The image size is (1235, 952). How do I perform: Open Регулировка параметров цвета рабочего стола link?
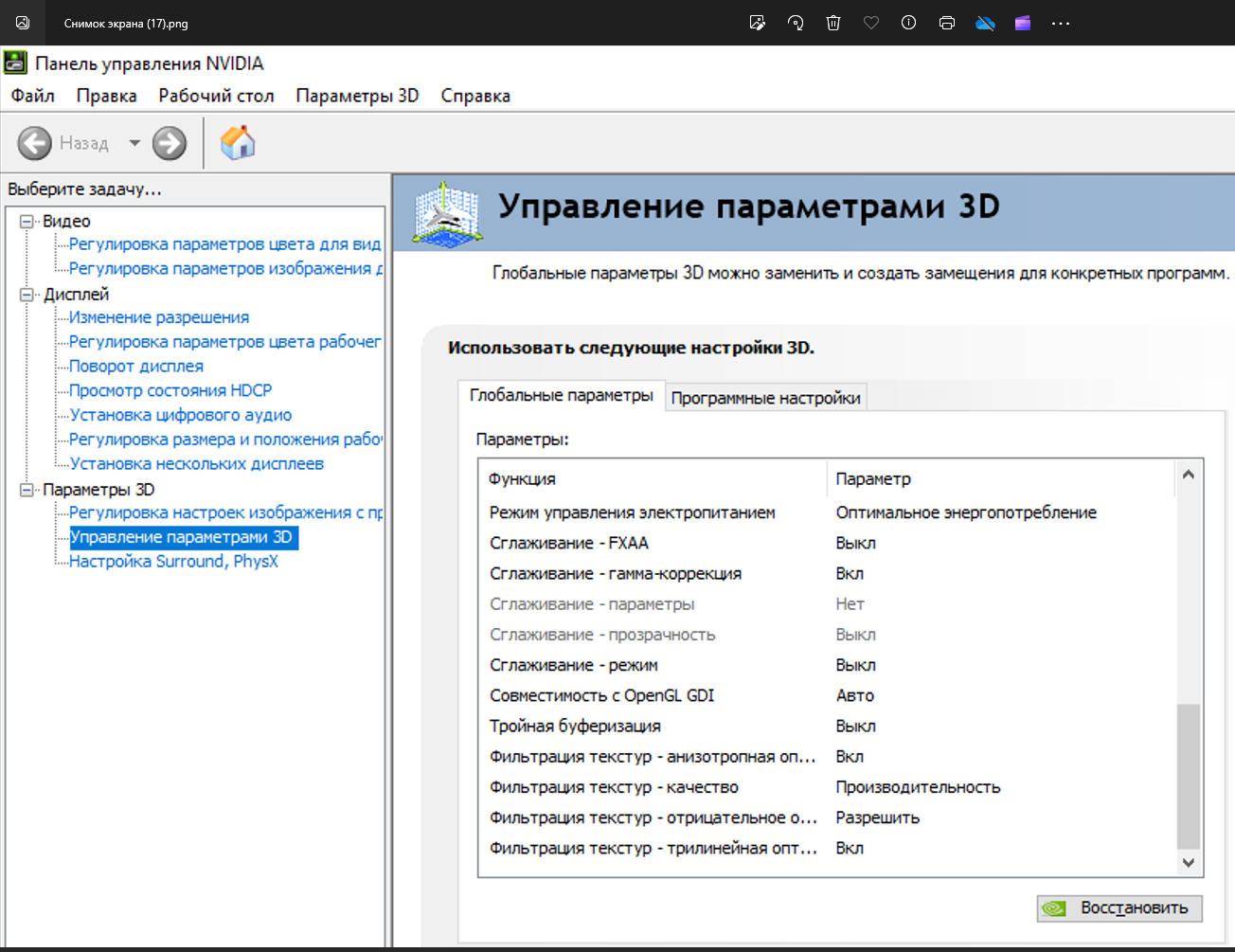224,342
